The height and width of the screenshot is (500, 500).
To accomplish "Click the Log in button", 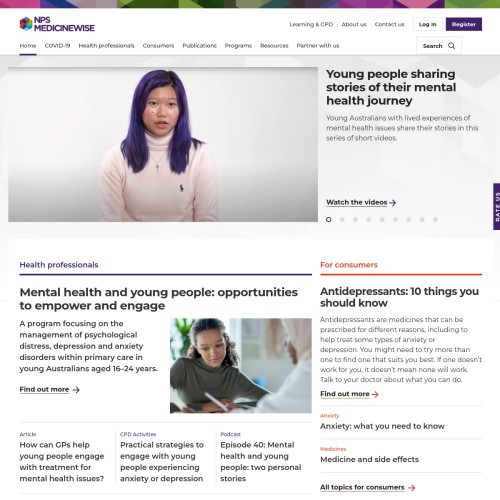I will [428, 24].
